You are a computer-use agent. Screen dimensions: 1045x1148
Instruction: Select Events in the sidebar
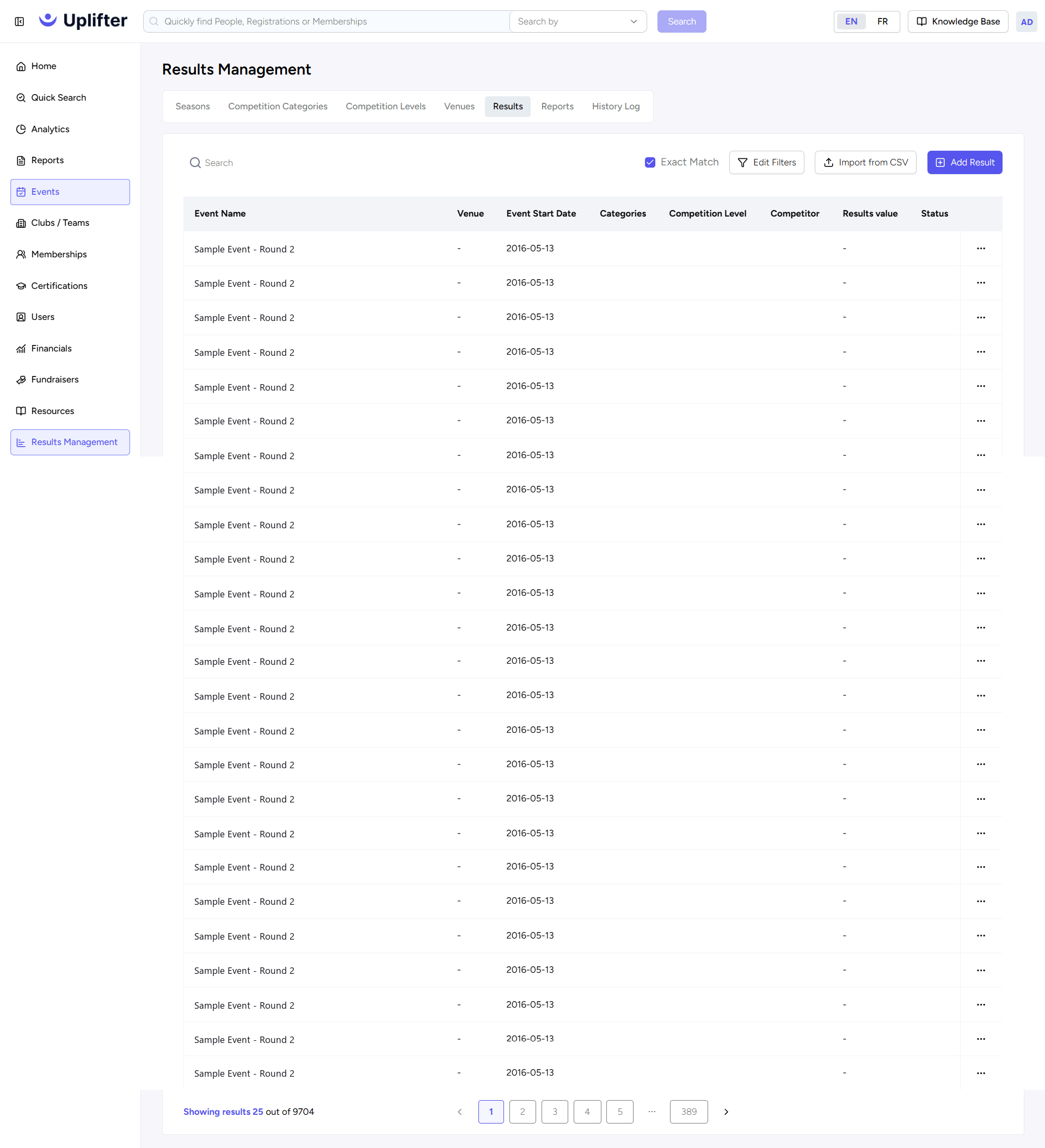tap(70, 192)
